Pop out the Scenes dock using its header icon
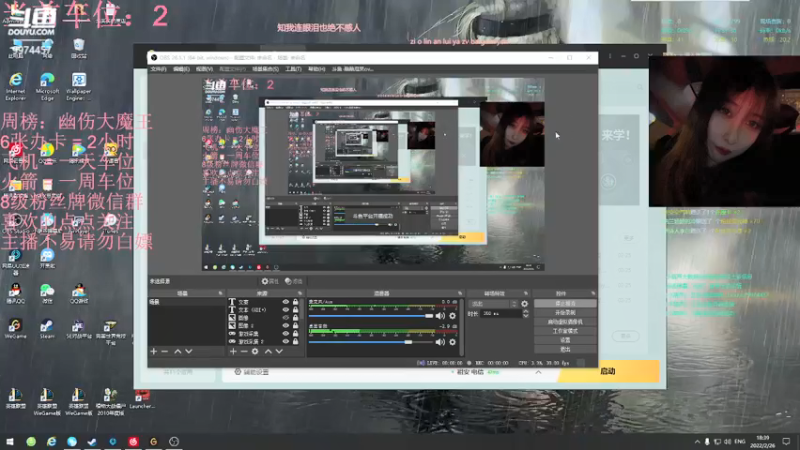 click(220, 293)
